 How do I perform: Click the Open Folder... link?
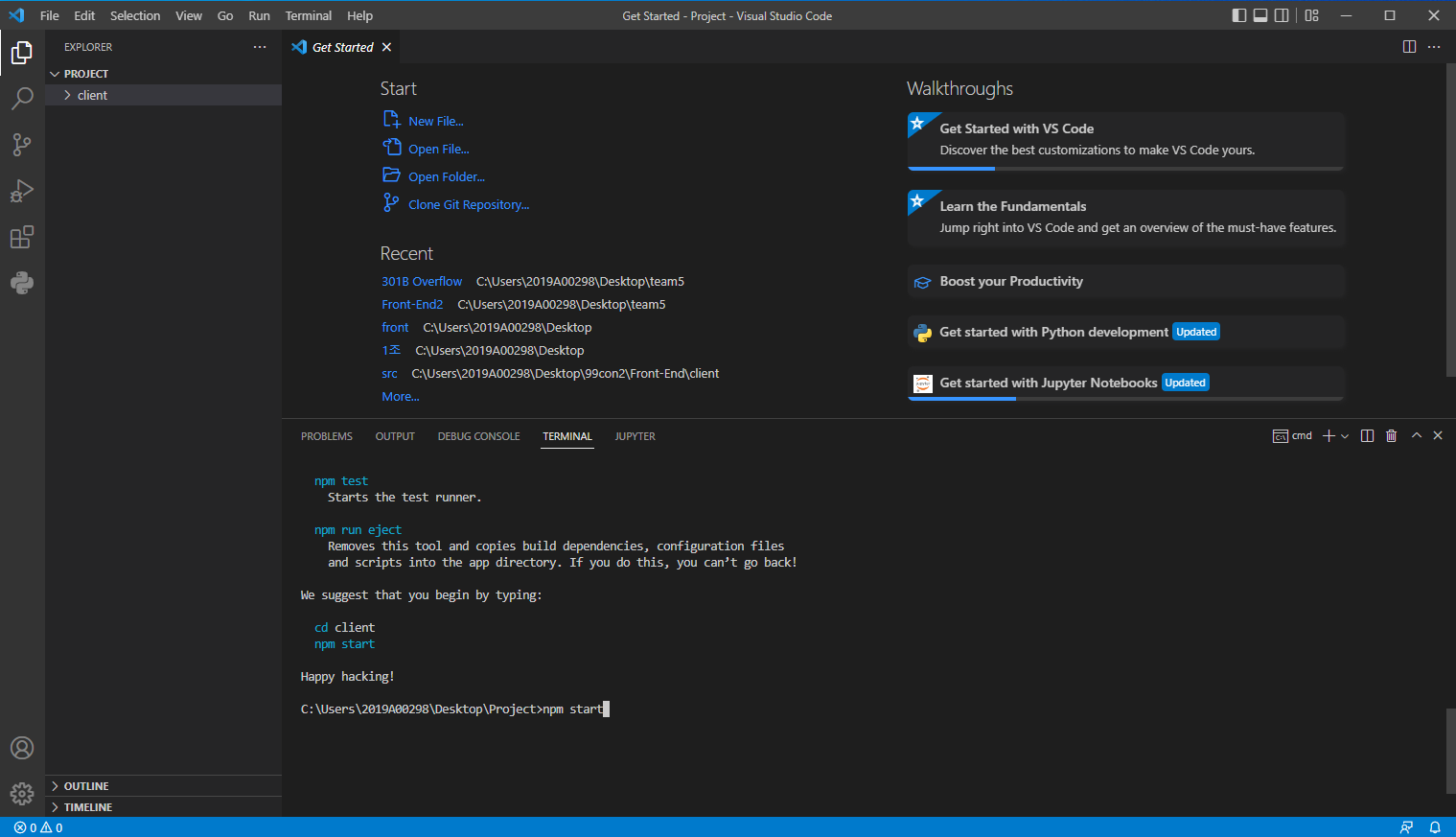pos(447,176)
